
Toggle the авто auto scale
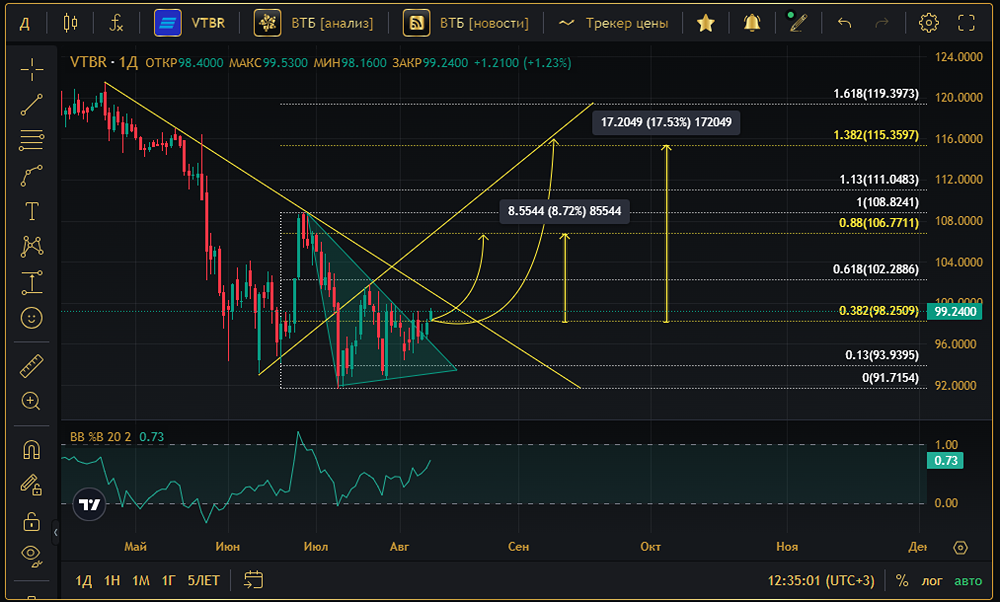click(968, 581)
